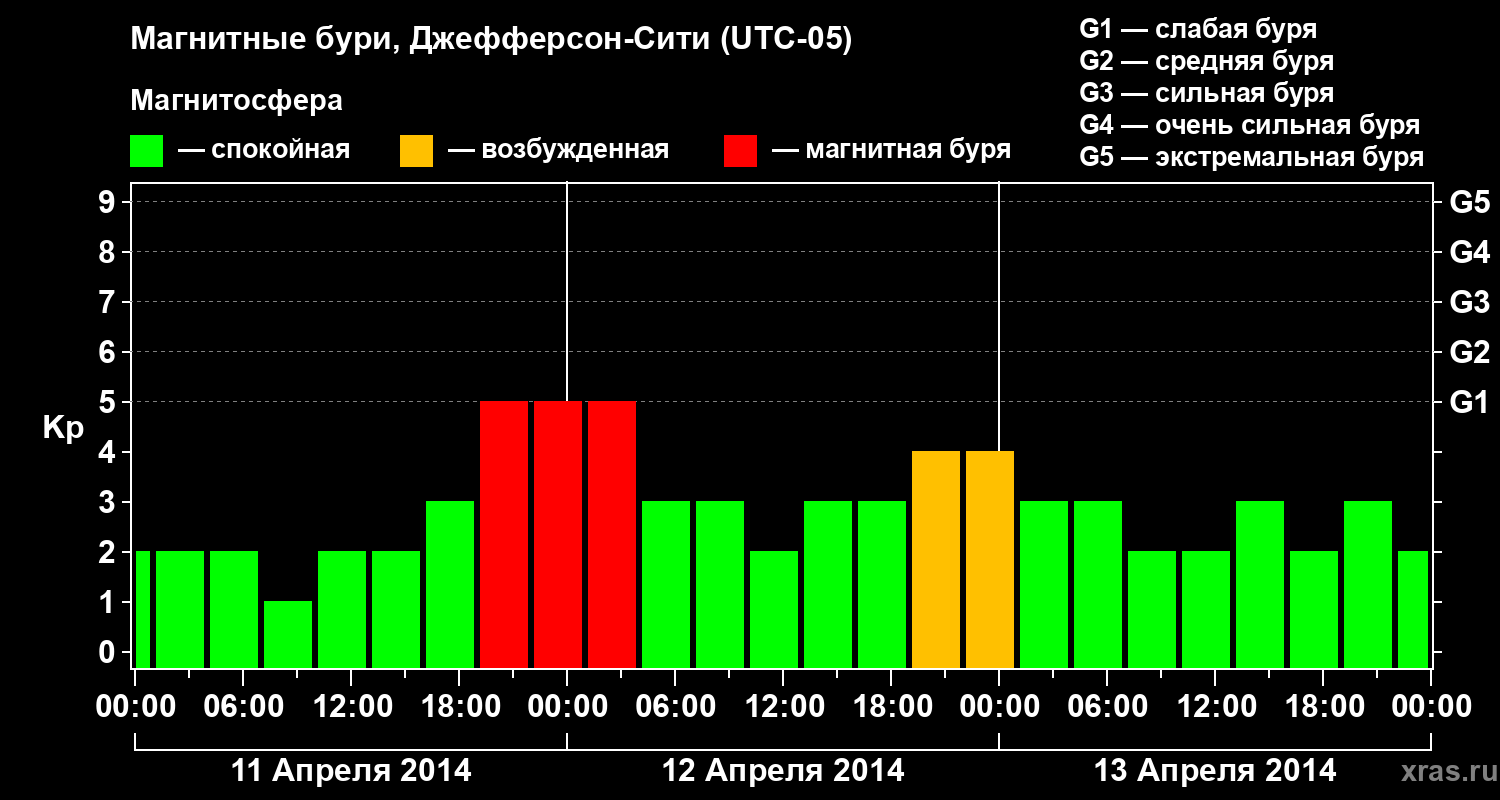Image resolution: width=1500 pixels, height=800 pixels.
Task: Click the first orange bar on 12 April evening
Action: pyautogui.click(x=936, y=559)
